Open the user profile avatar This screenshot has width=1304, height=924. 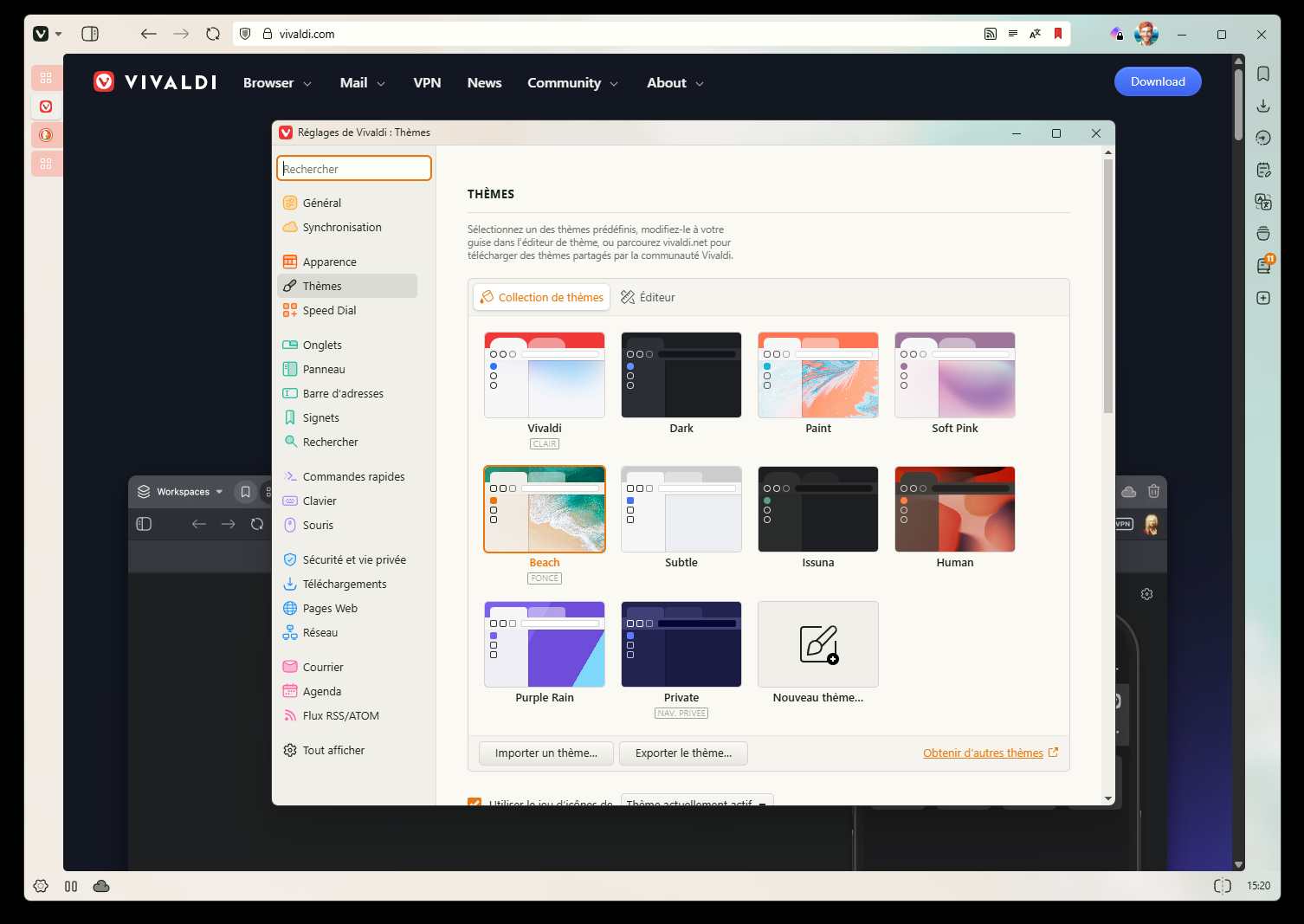tap(1146, 34)
